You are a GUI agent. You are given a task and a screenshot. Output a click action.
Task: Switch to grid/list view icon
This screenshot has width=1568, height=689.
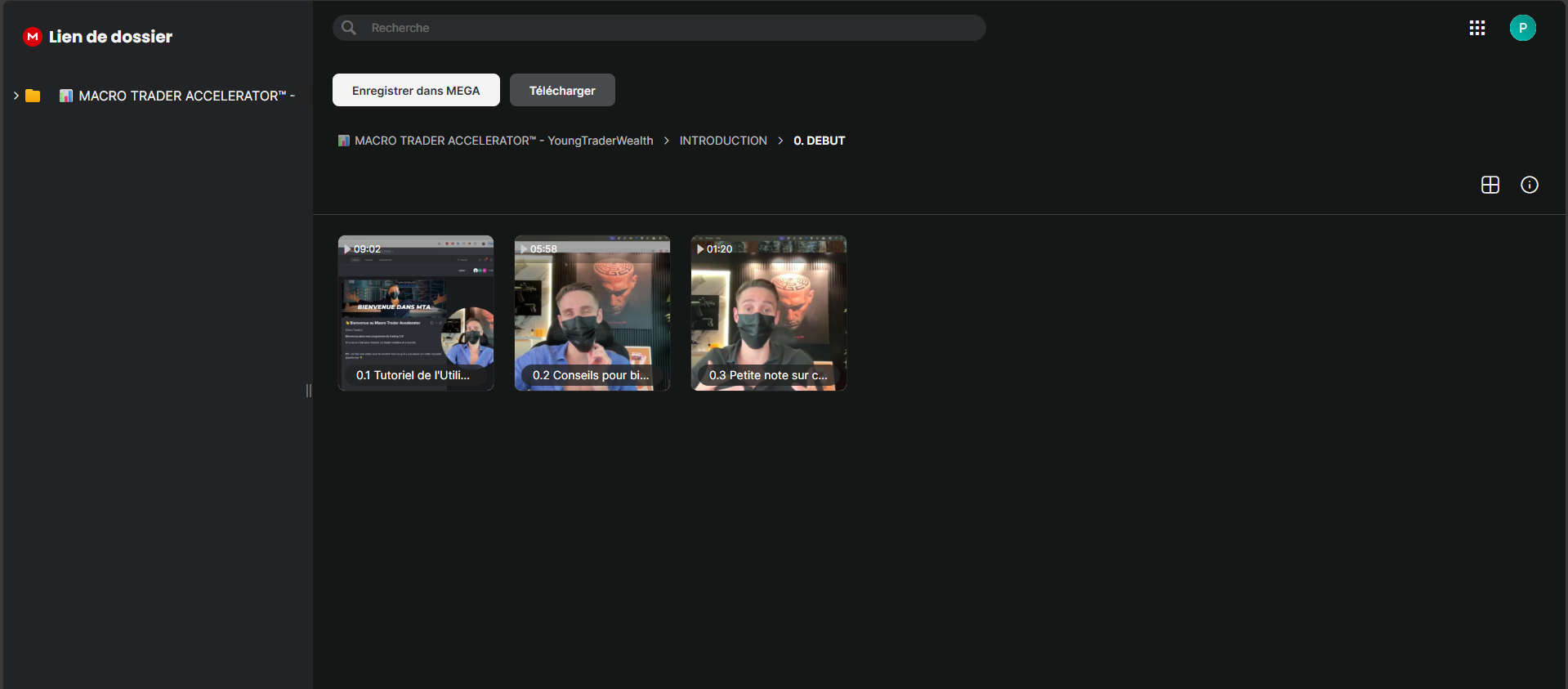pyautogui.click(x=1490, y=185)
